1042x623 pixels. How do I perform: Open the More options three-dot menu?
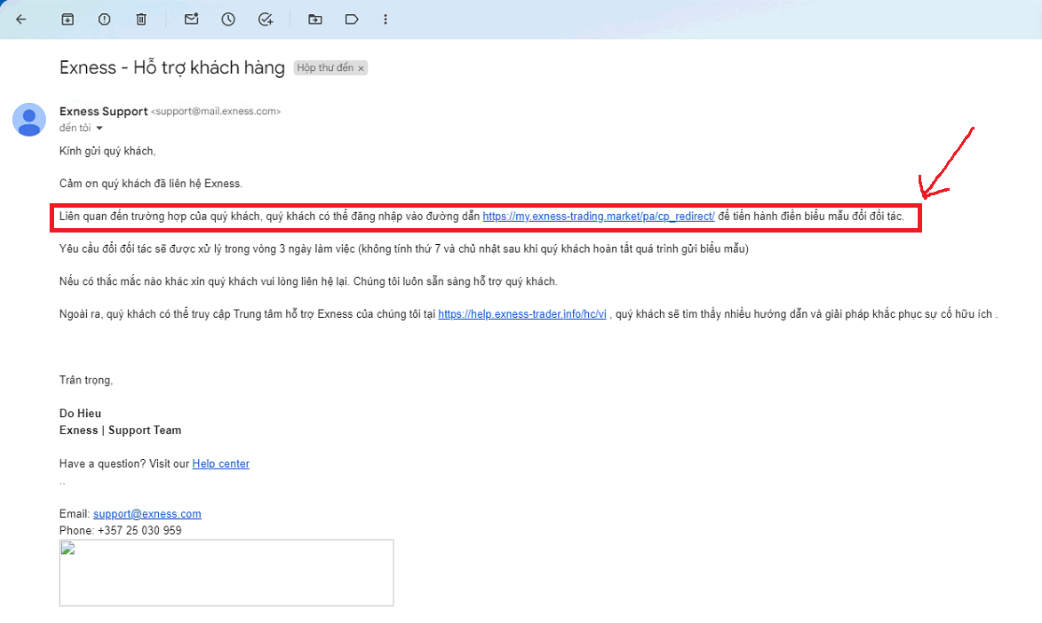385,19
